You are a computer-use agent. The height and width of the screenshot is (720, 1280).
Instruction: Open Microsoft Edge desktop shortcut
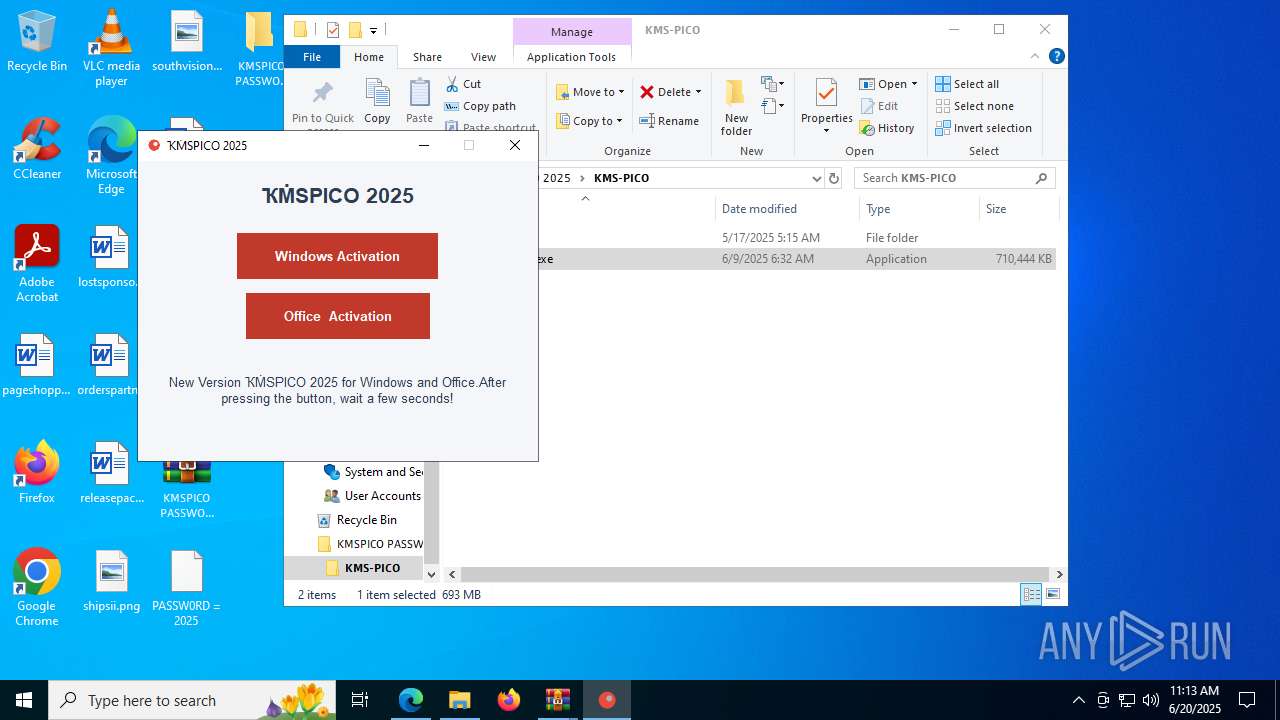[x=111, y=156]
